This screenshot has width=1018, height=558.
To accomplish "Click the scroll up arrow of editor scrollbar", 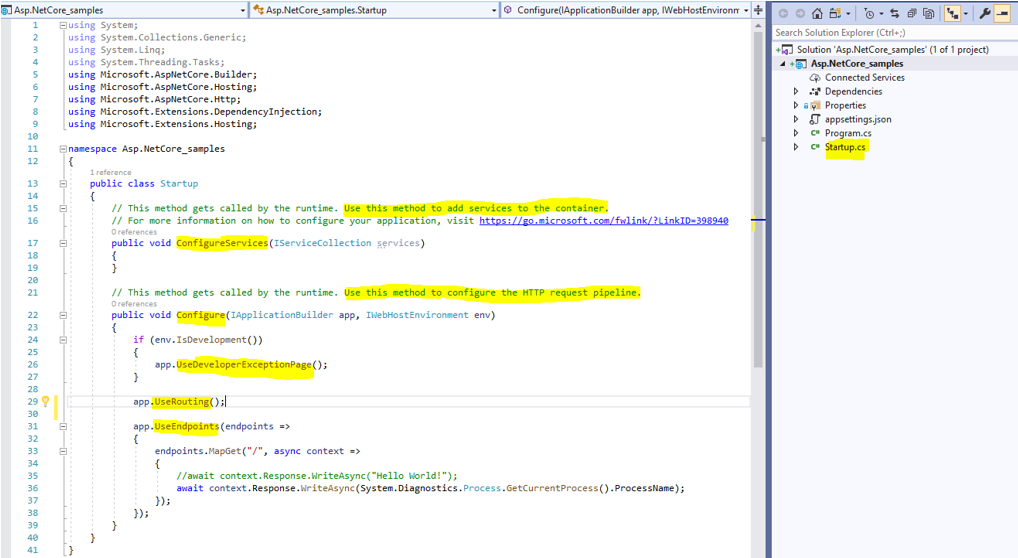I will 758,26.
